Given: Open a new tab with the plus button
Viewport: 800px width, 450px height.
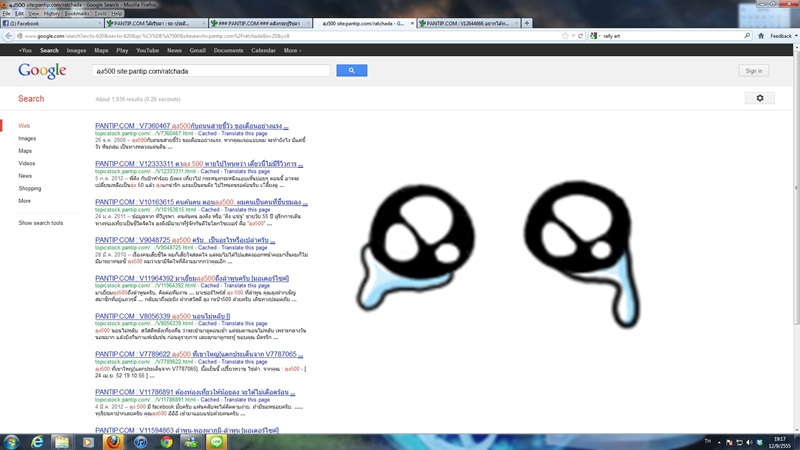Looking at the screenshot, I should [527, 23].
